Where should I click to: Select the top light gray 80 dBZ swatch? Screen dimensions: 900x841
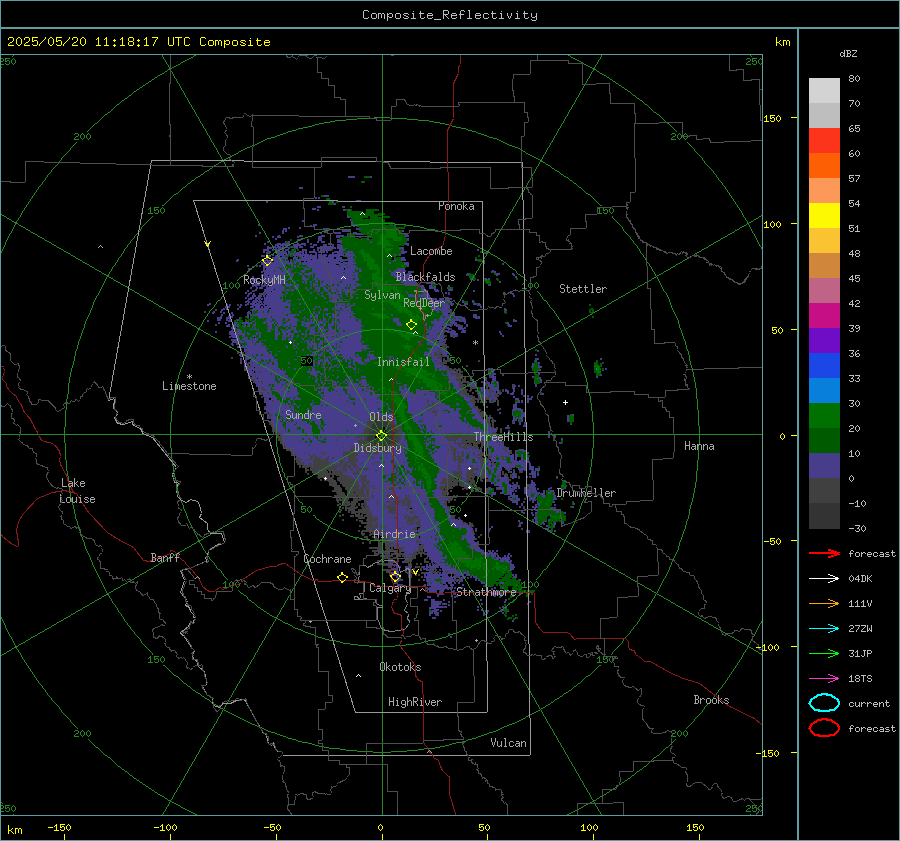click(x=824, y=91)
